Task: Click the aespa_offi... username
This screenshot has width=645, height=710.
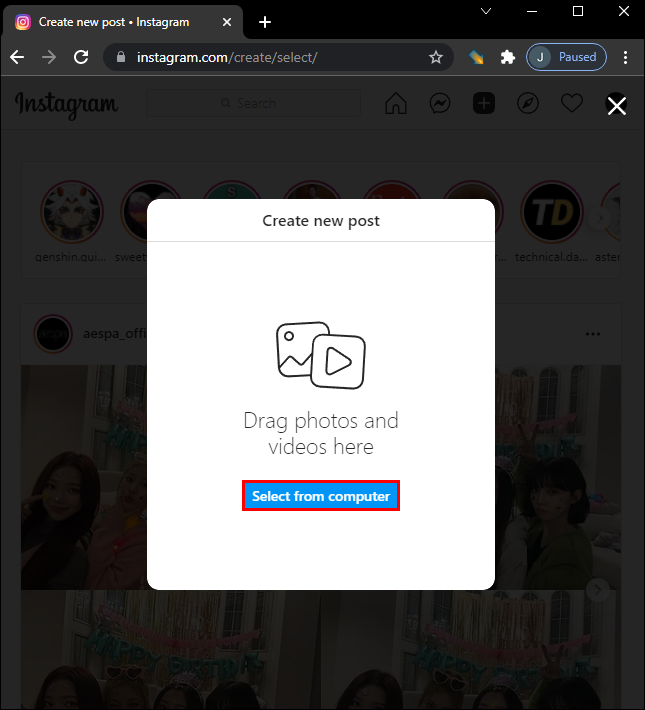Action: click(x=115, y=334)
